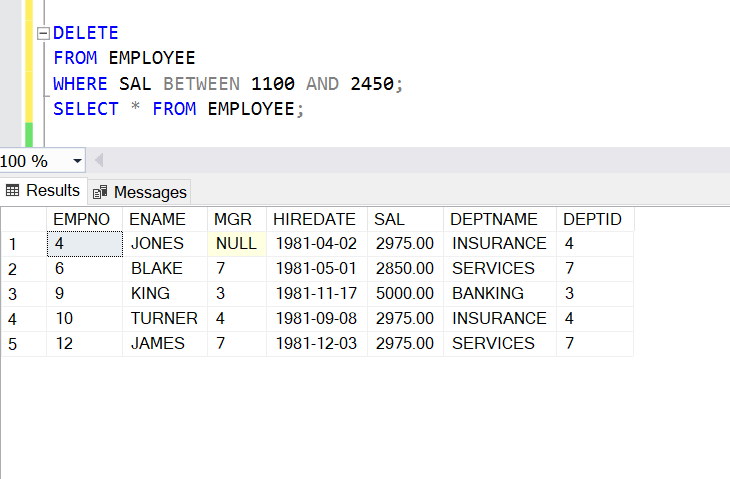Click the KING name cell

pyautogui.click(x=165, y=294)
